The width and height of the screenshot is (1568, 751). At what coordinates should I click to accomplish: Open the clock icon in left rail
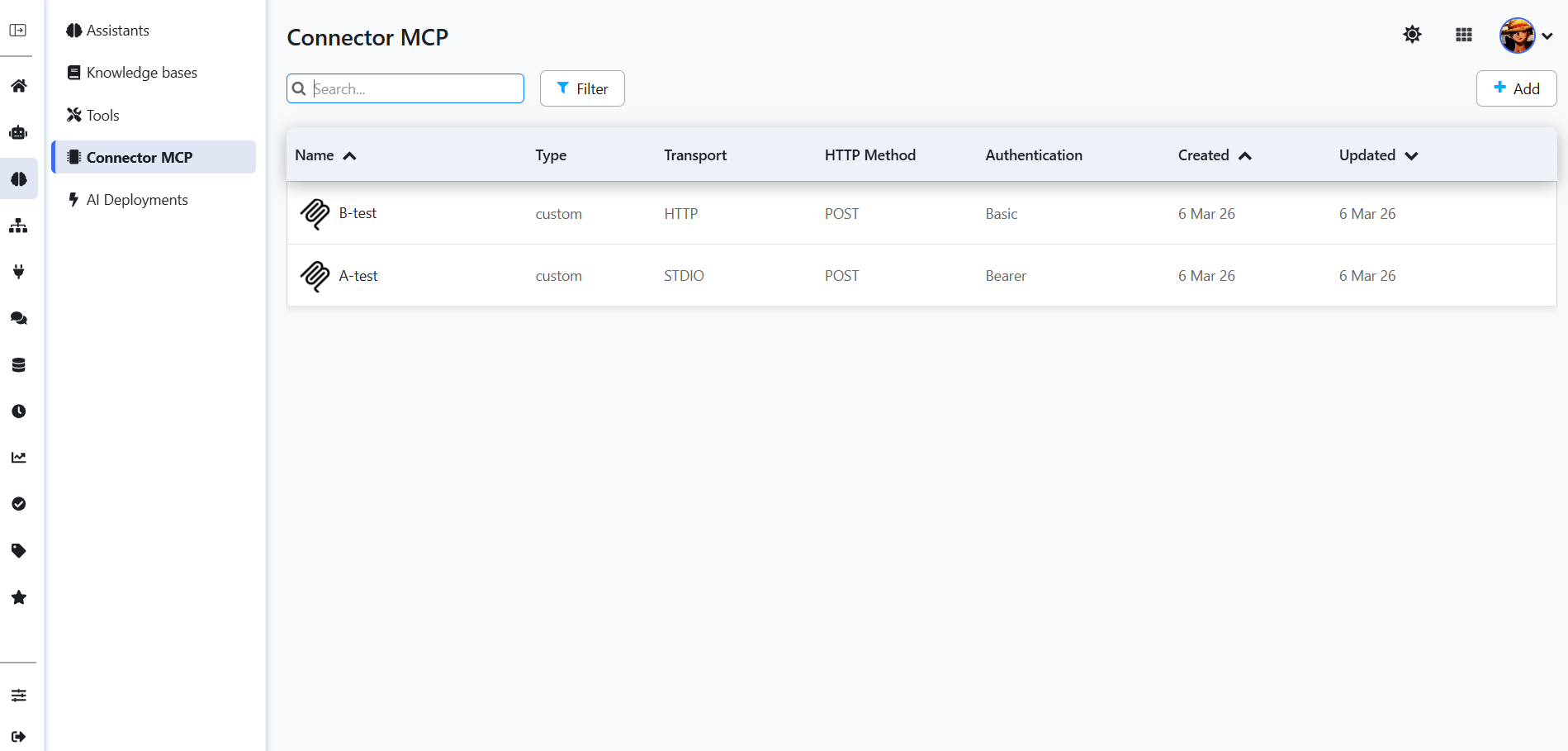point(18,411)
